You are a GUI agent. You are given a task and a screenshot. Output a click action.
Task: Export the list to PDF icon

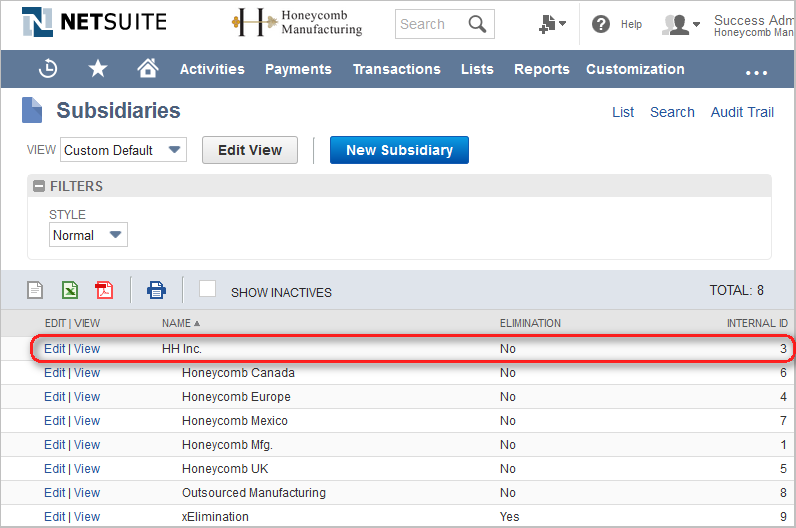(104, 290)
